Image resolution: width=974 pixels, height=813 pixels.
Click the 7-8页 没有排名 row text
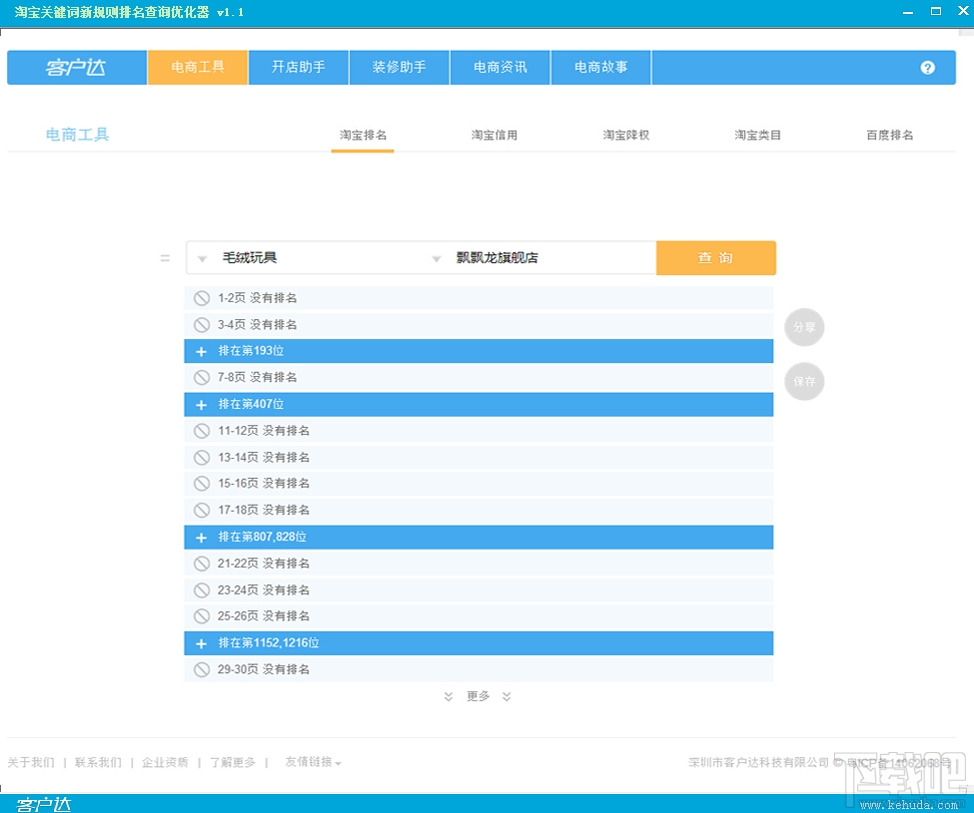[257, 378]
